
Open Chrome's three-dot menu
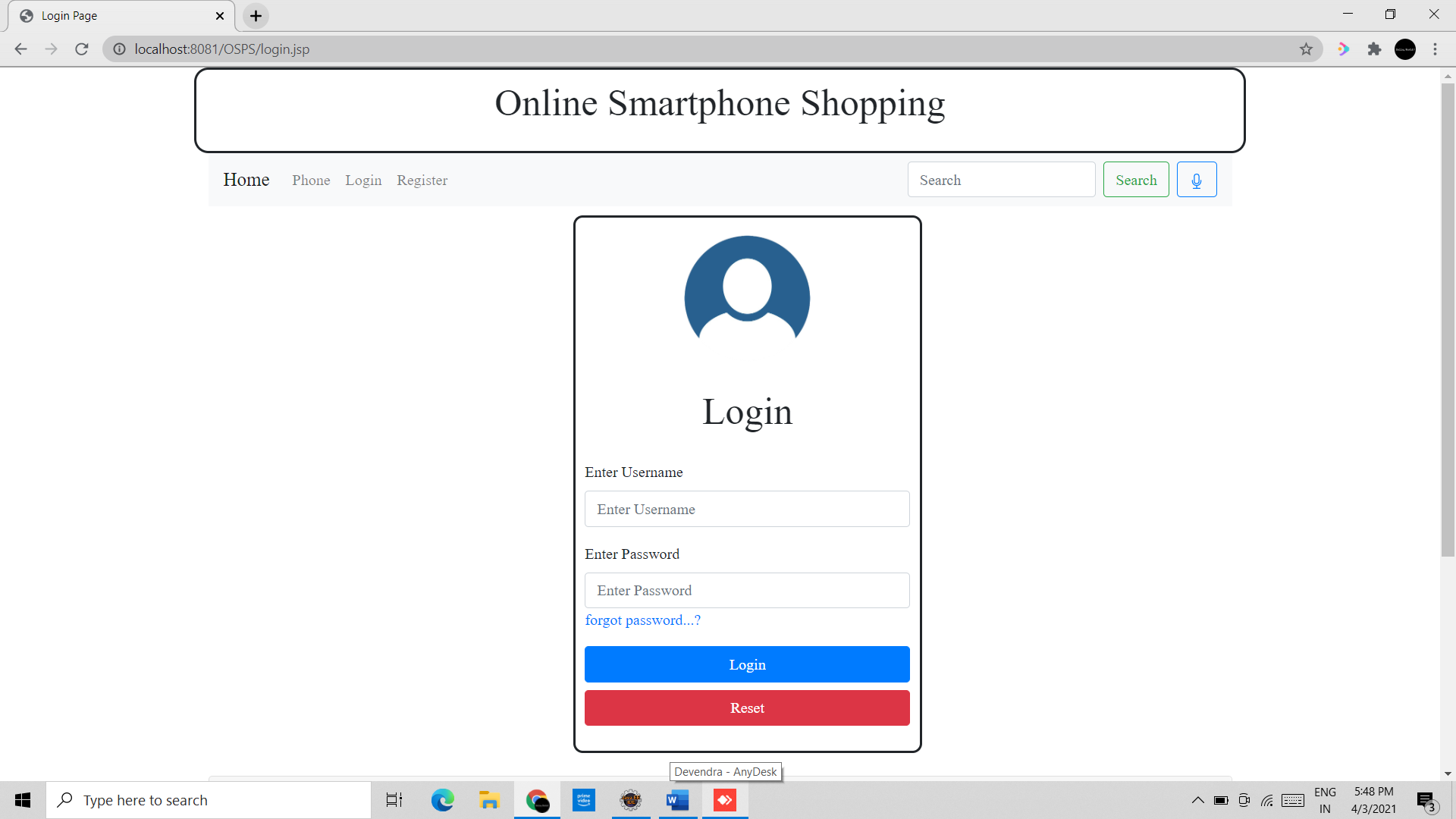point(1435,49)
